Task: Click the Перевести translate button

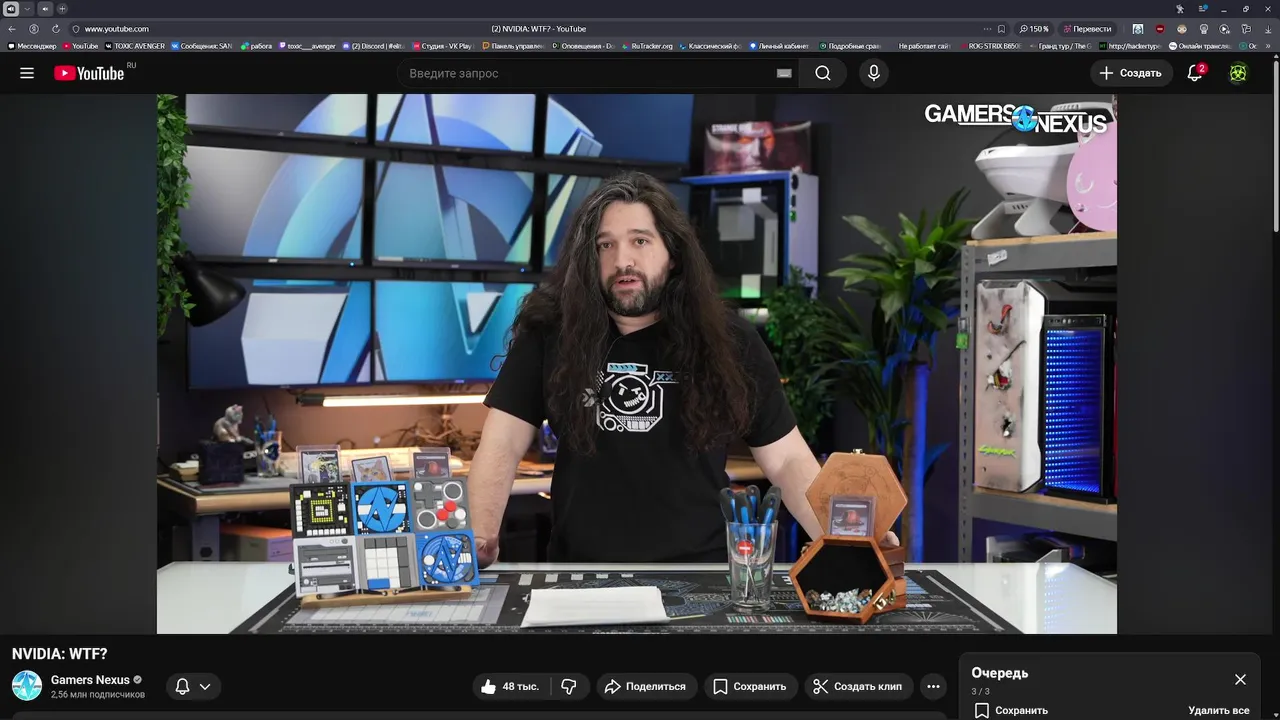Action: point(1087,29)
